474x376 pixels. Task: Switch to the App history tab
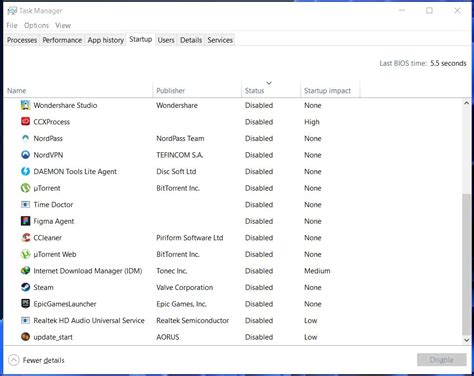click(x=106, y=40)
